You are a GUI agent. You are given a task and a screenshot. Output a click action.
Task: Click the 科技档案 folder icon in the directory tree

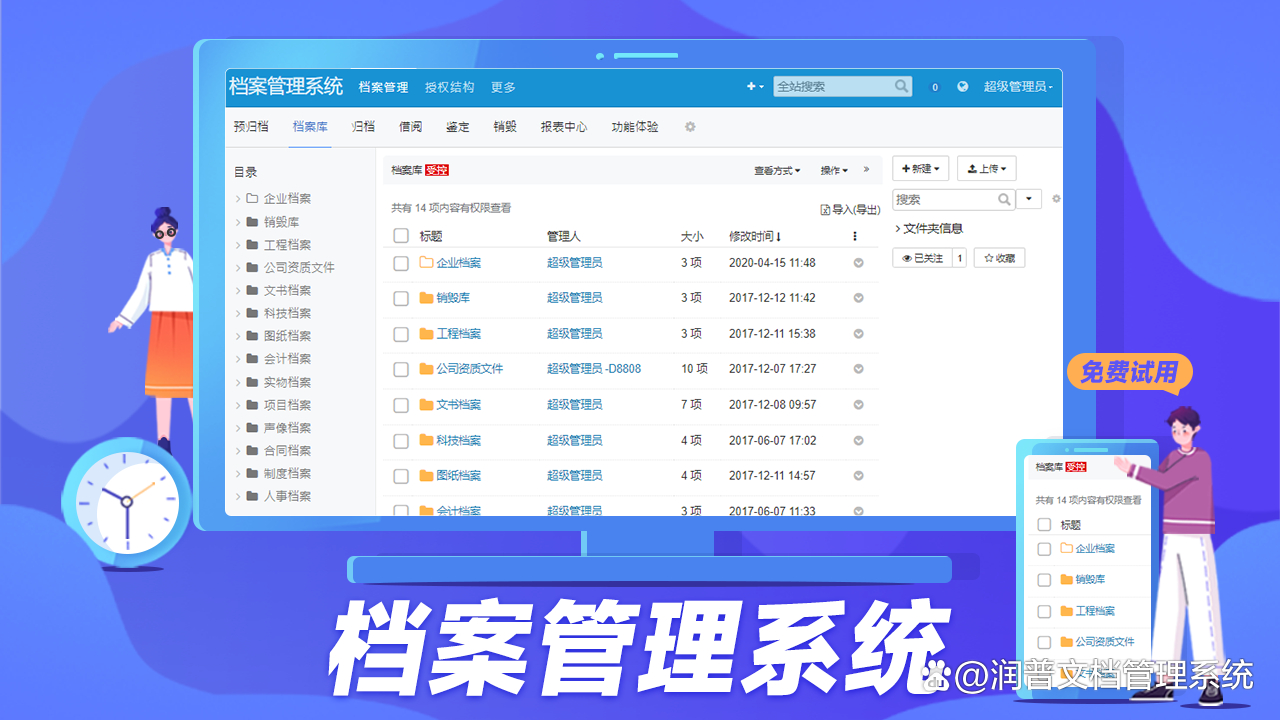(x=253, y=313)
